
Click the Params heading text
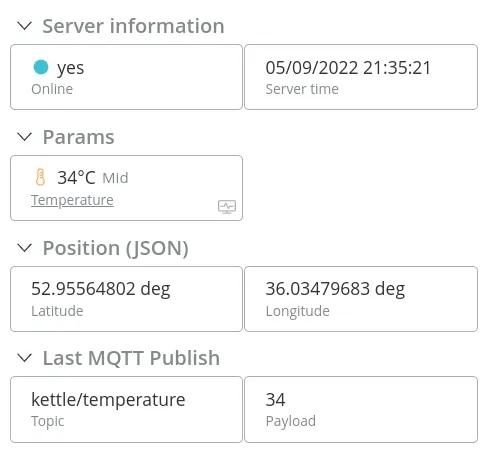(79, 137)
